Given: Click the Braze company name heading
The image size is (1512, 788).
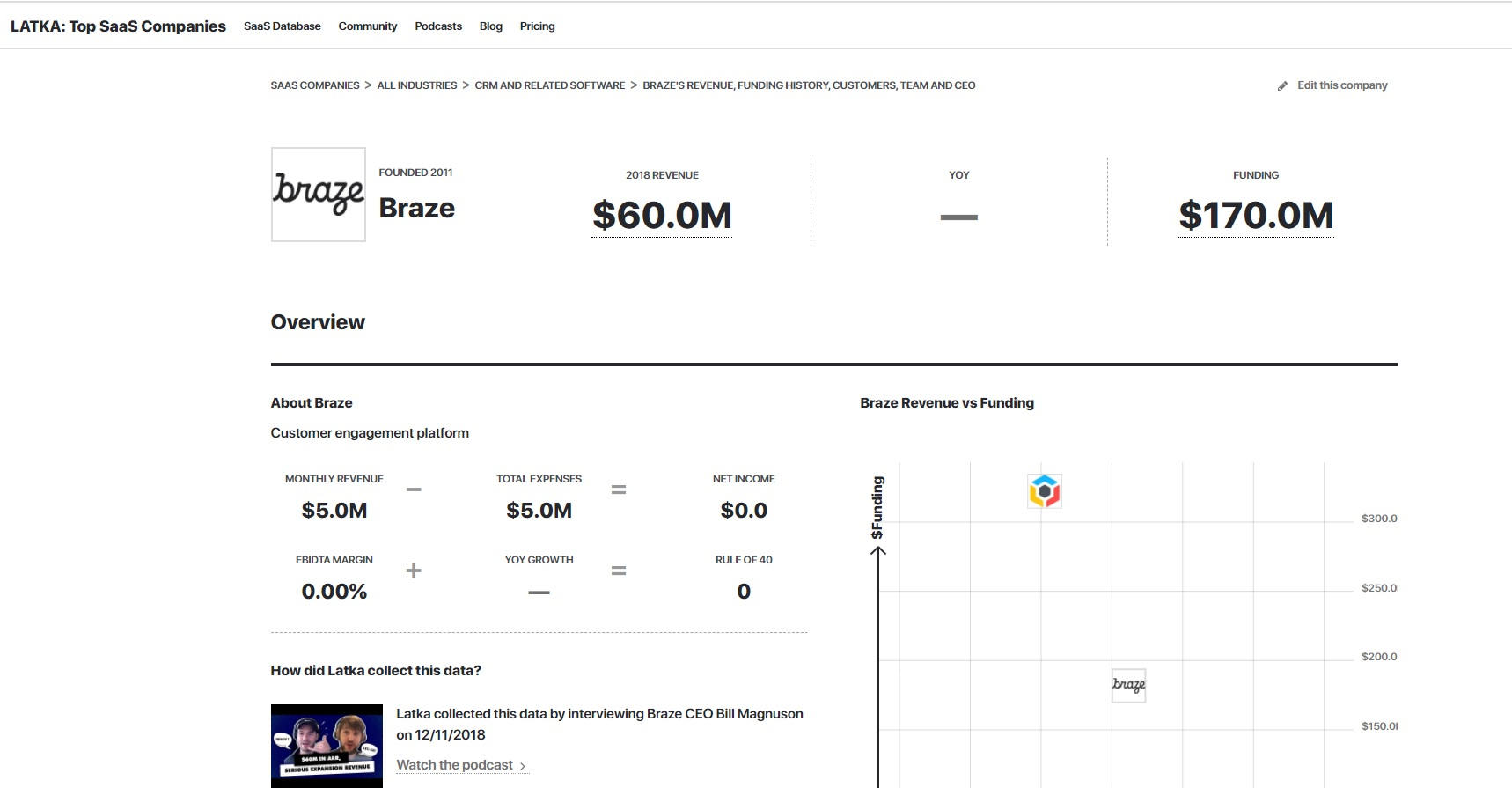Looking at the screenshot, I should 417,209.
